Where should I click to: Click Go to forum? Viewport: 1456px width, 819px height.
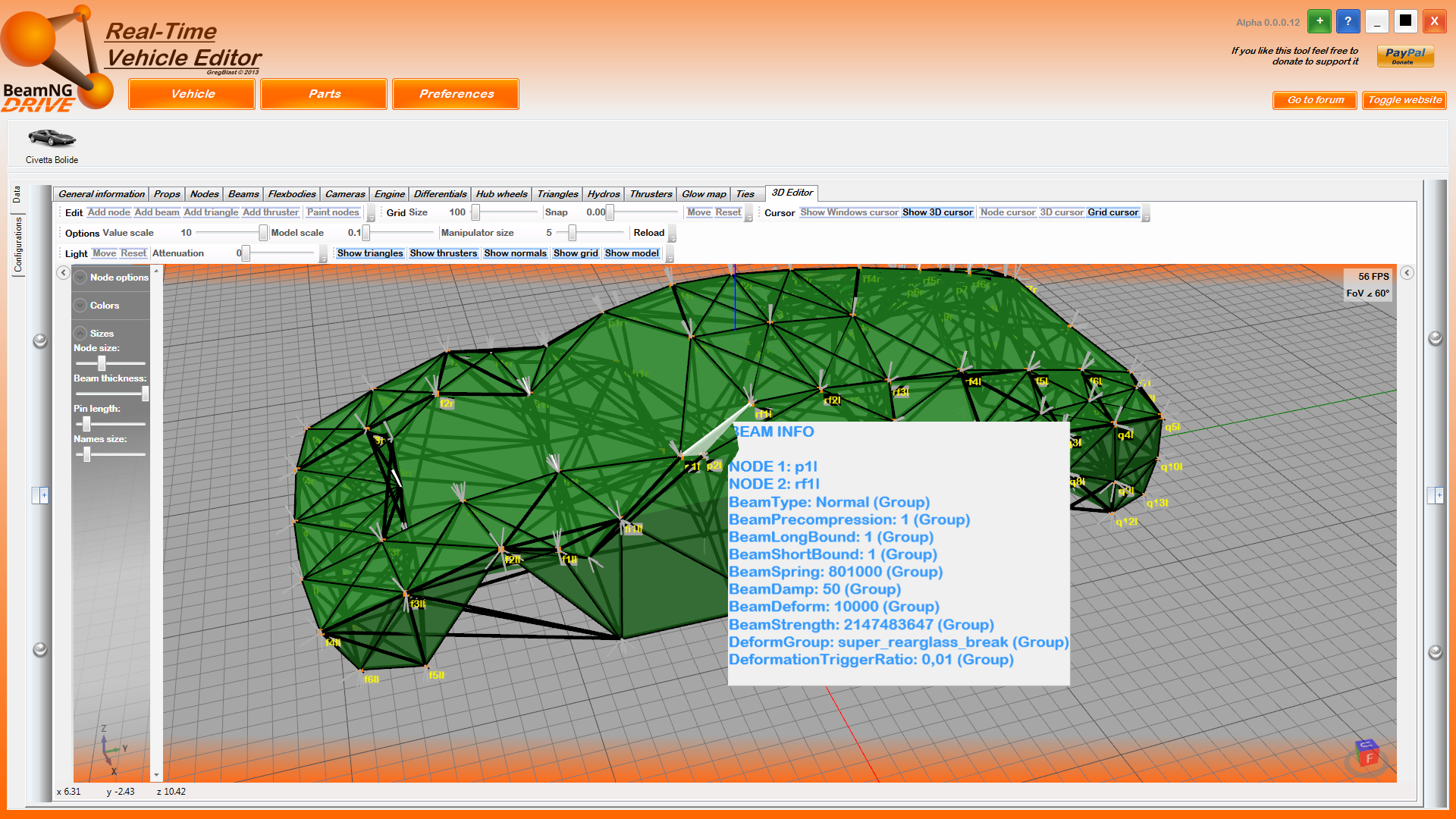coord(1315,100)
